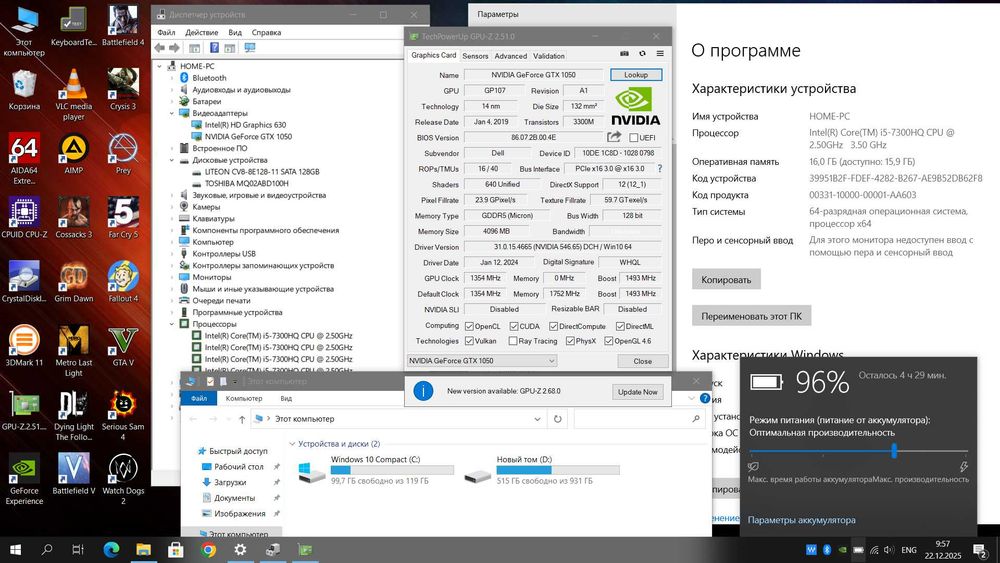Click the Lookup button in GPU-Z
The image size is (1000, 563).
pyautogui.click(x=636, y=75)
